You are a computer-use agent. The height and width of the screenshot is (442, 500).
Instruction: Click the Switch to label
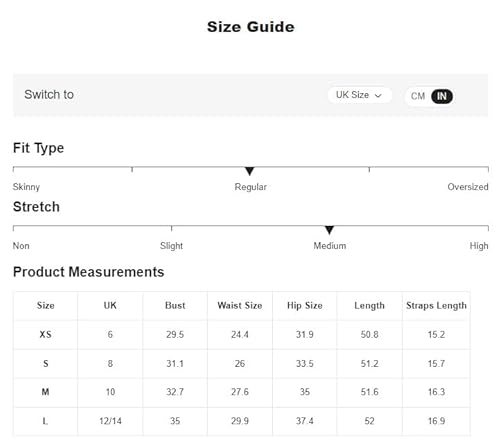49,94
